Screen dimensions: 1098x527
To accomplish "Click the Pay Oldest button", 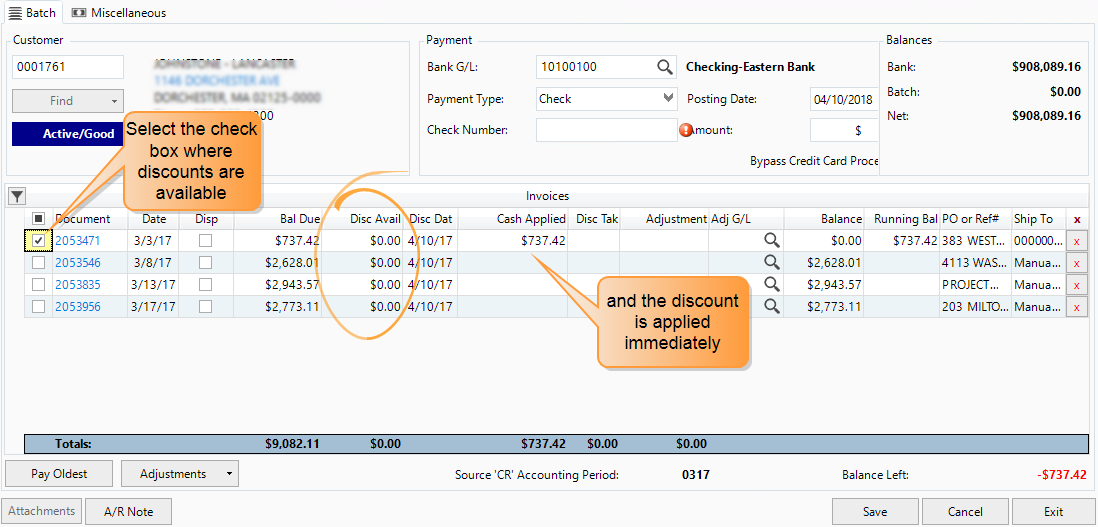I will tap(59, 474).
